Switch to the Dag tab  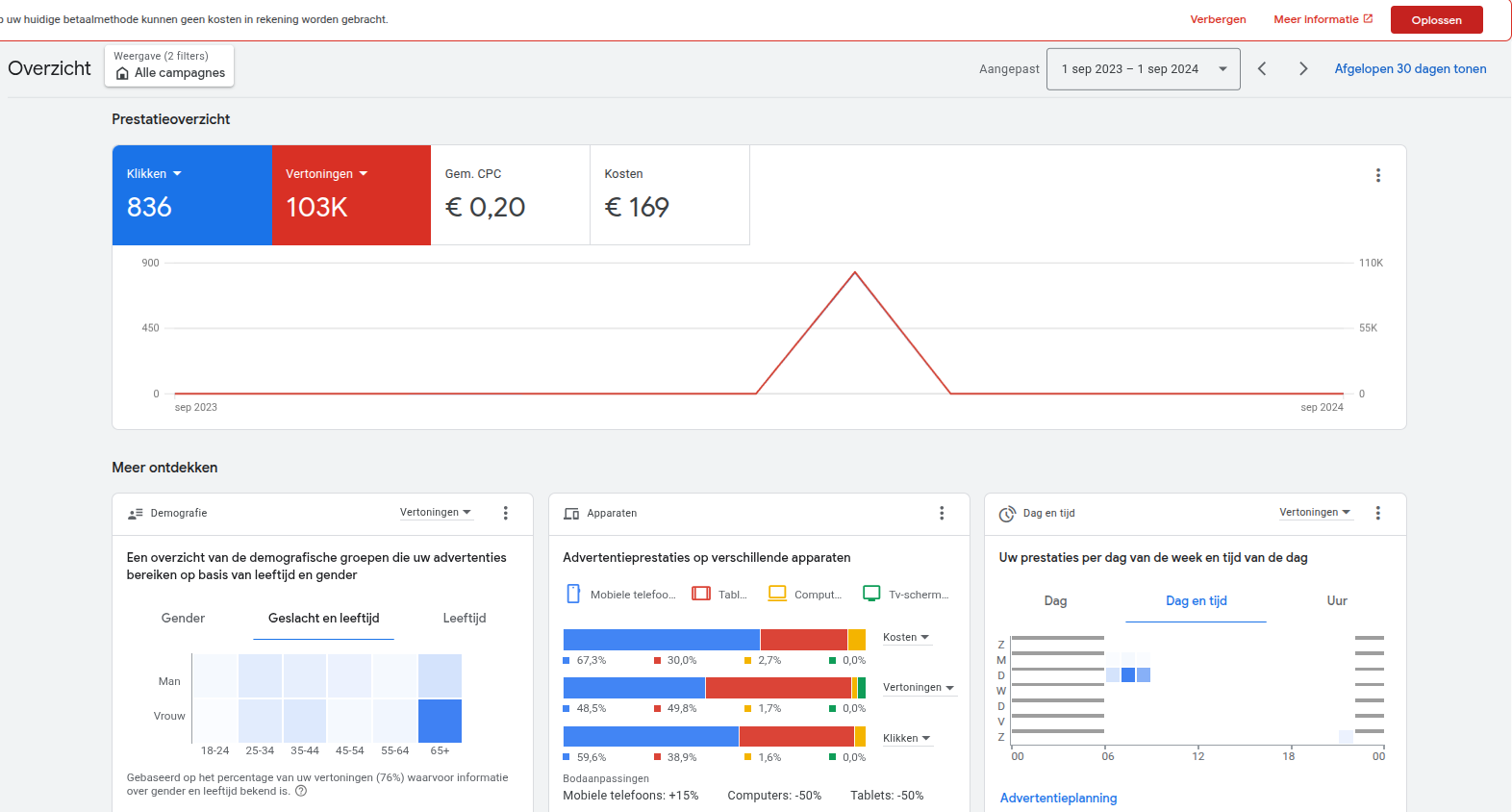pos(1055,601)
